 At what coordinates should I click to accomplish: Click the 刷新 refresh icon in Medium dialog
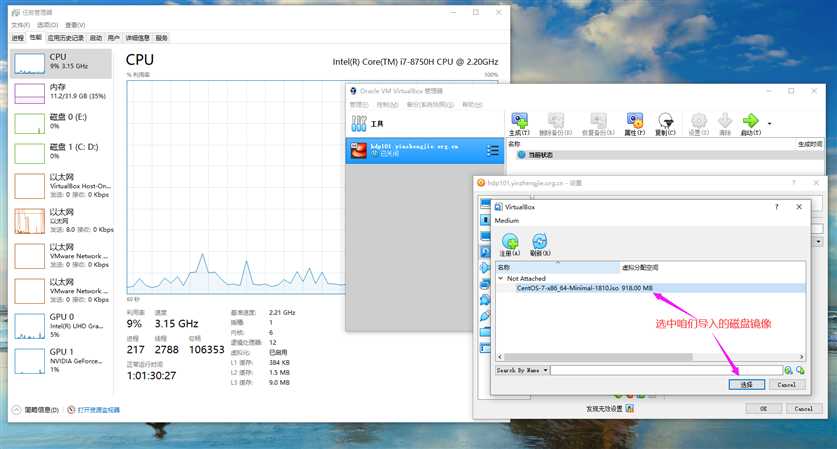point(539,241)
